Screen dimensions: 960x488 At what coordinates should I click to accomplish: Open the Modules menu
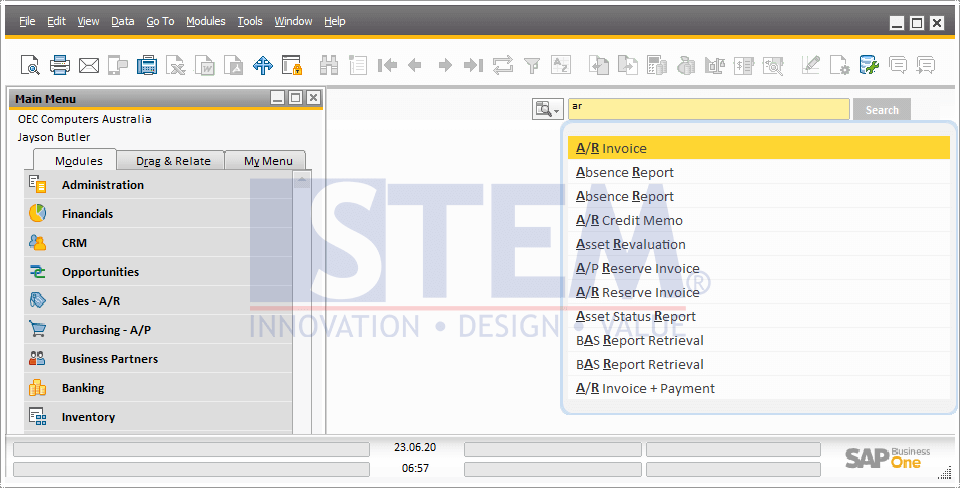[206, 21]
